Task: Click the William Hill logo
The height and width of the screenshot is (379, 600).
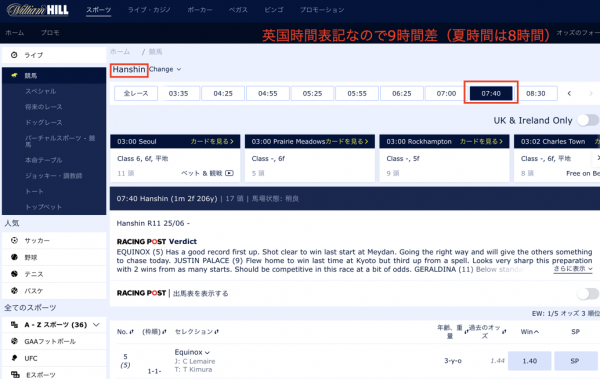Action: (x=38, y=10)
